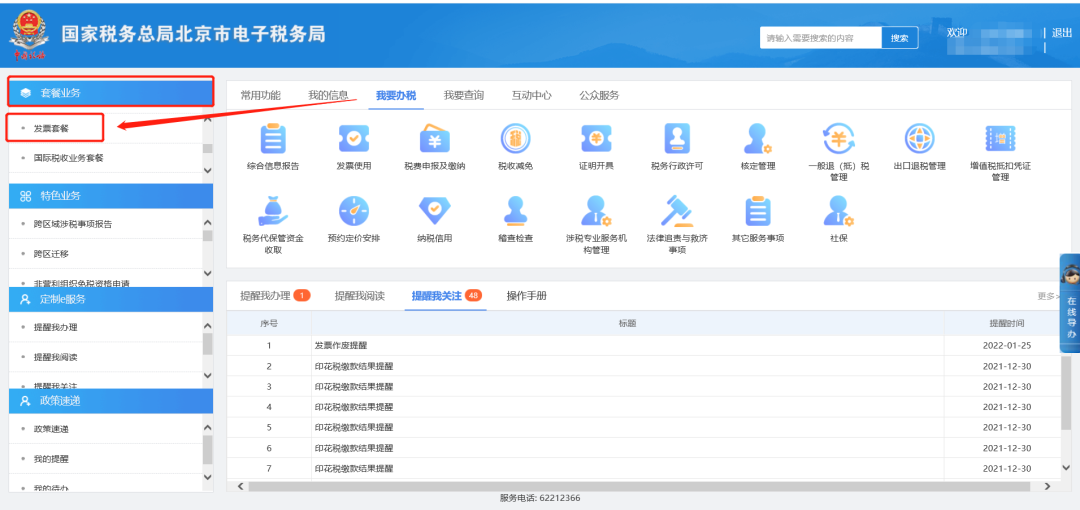This screenshot has width=1080, height=510.
Task: Open 提醒我阅读 tab
Action: [360, 296]
